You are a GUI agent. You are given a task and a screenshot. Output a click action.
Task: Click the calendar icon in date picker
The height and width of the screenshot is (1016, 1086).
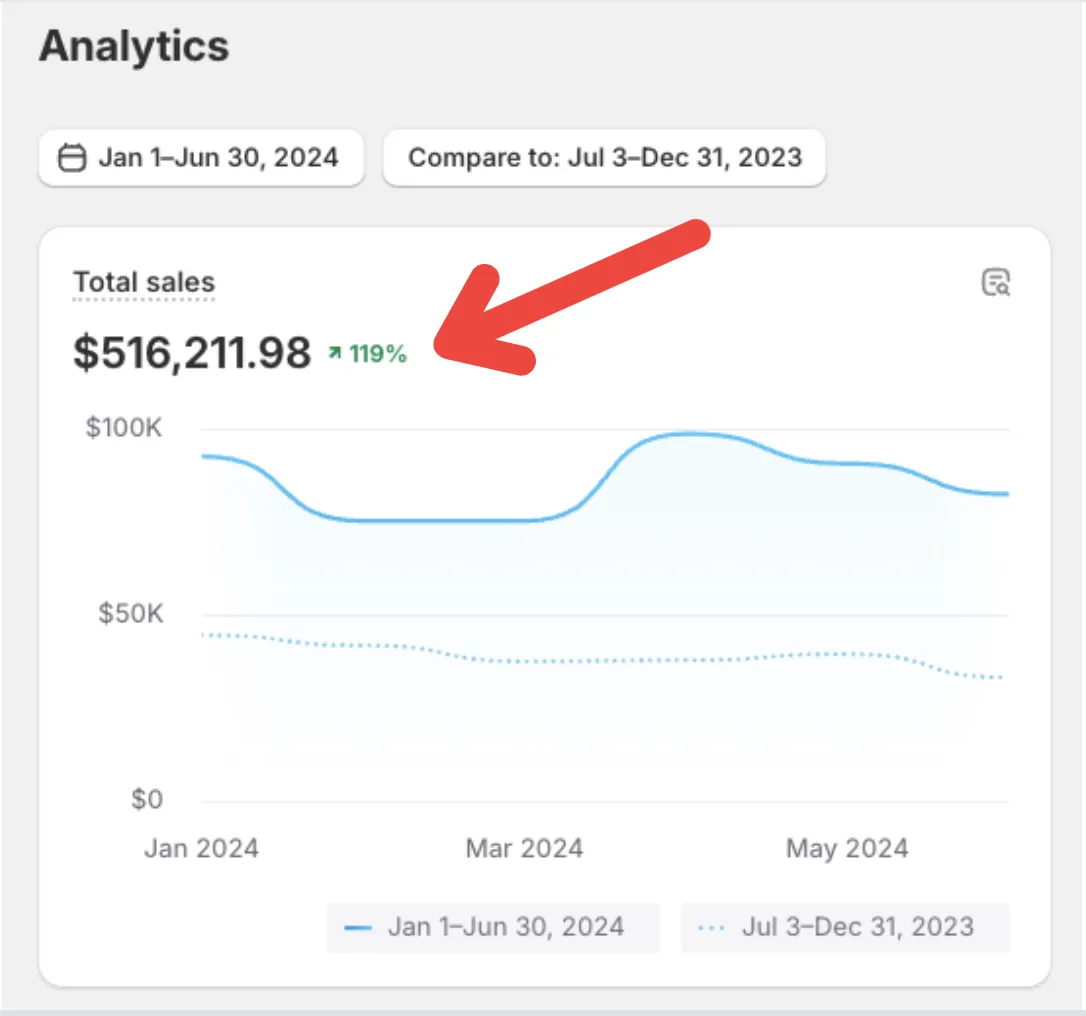pyautogui.click(x=72, y=157)
